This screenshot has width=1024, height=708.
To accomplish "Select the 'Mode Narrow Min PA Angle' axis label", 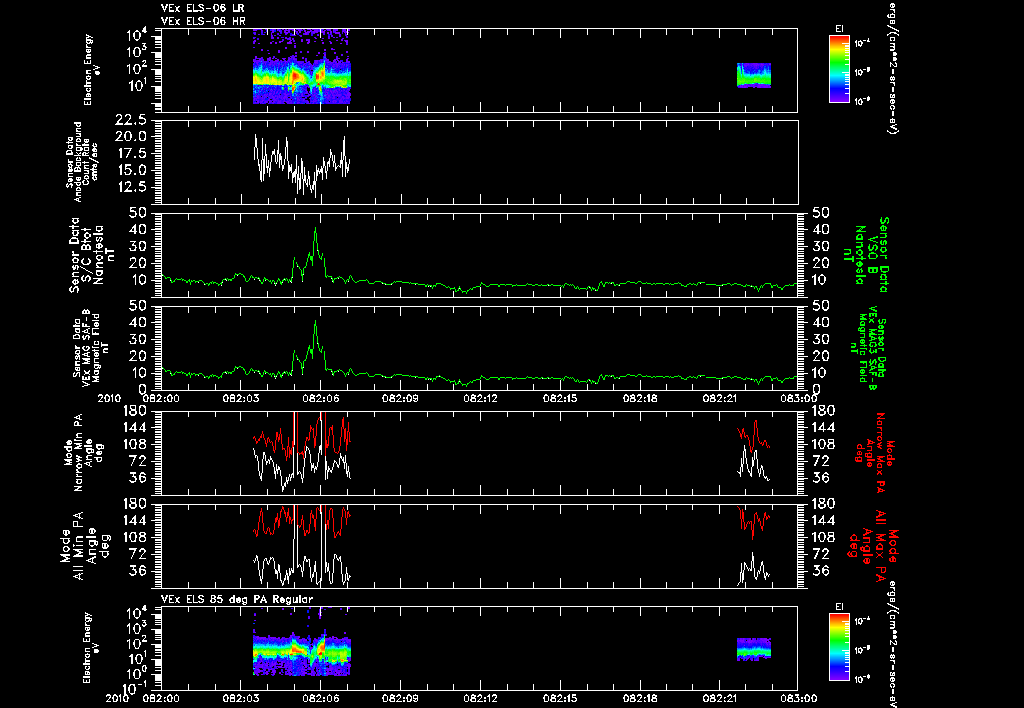I will (x=84, y=452).
